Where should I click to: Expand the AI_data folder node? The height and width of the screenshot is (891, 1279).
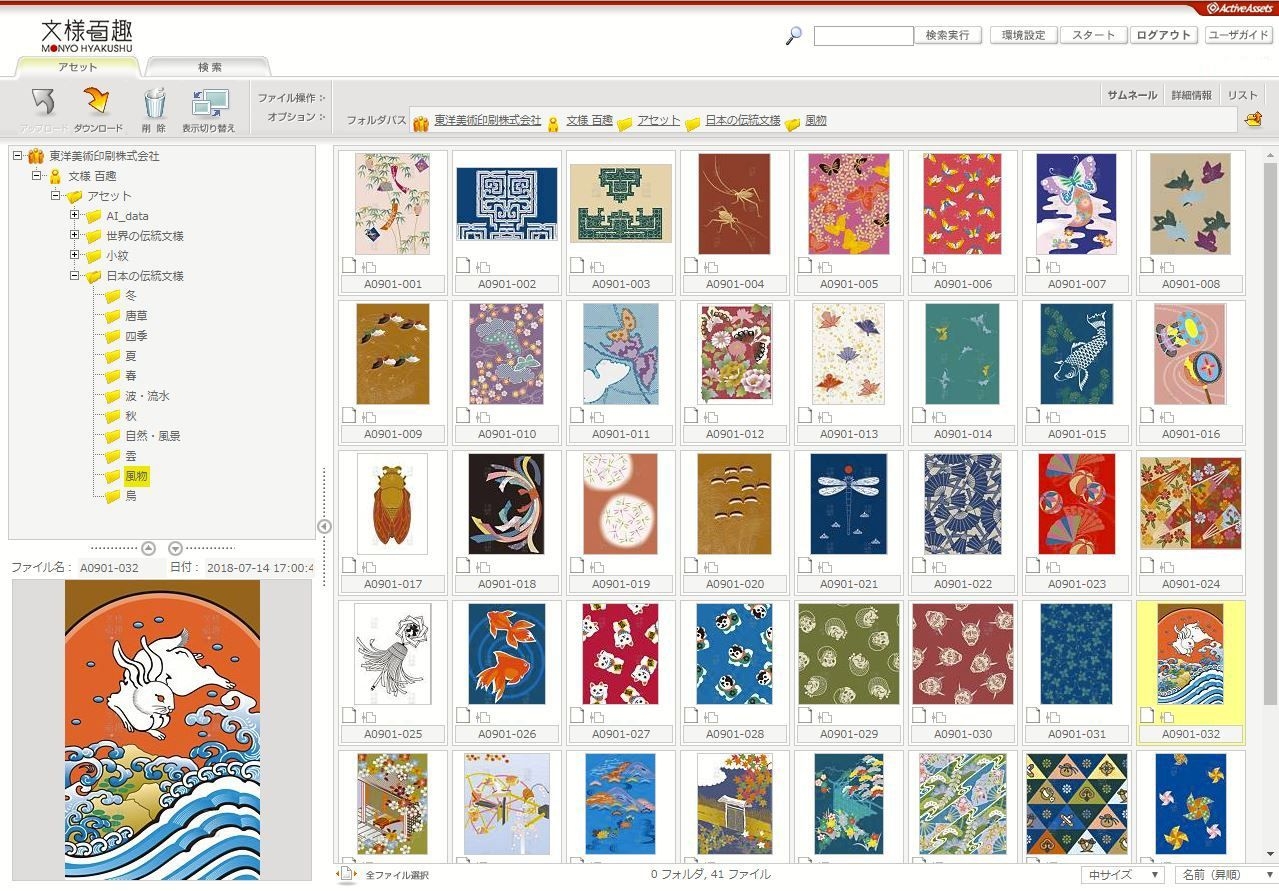click(75, 216)
